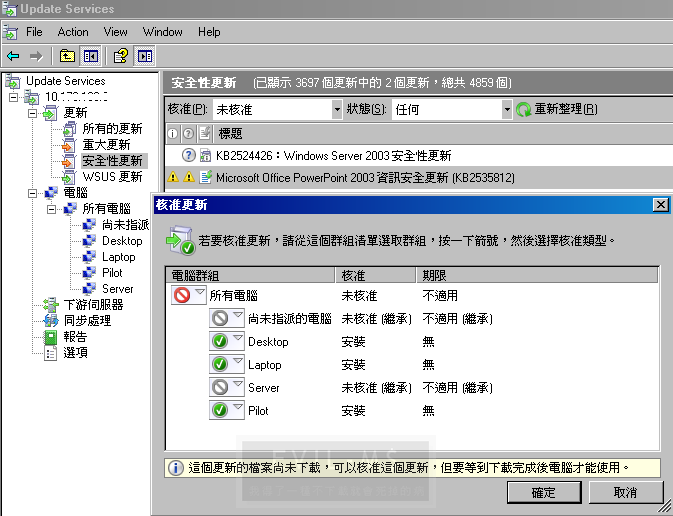Screen dimensions: 673x516
Task: Select 安全性更新 in the tree
Action: [114, 161]
